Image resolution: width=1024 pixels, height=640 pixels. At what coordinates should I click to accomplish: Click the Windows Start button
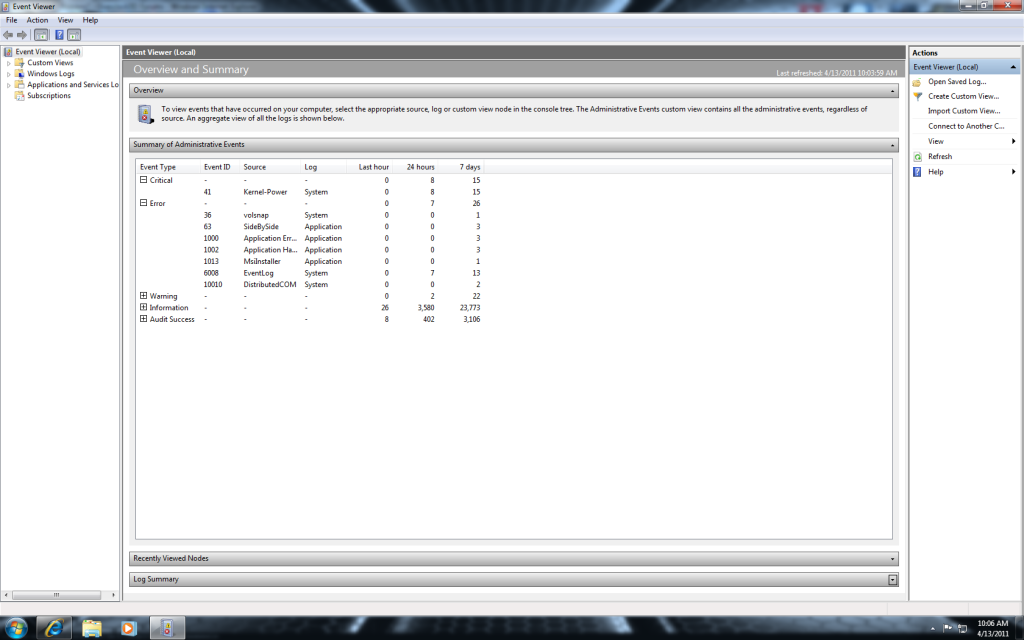[x=16, y=628]
